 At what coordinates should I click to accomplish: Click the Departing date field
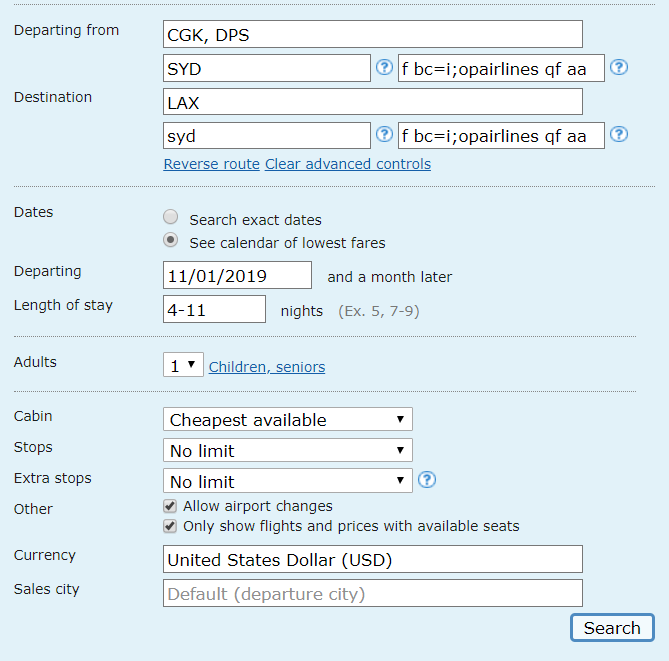click(237, 276)
